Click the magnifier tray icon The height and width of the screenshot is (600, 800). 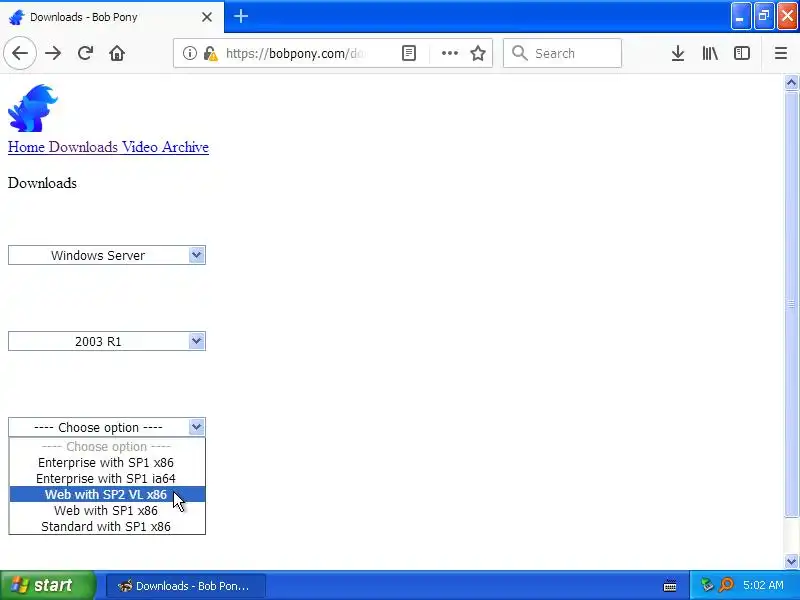(x=726, y=585)
